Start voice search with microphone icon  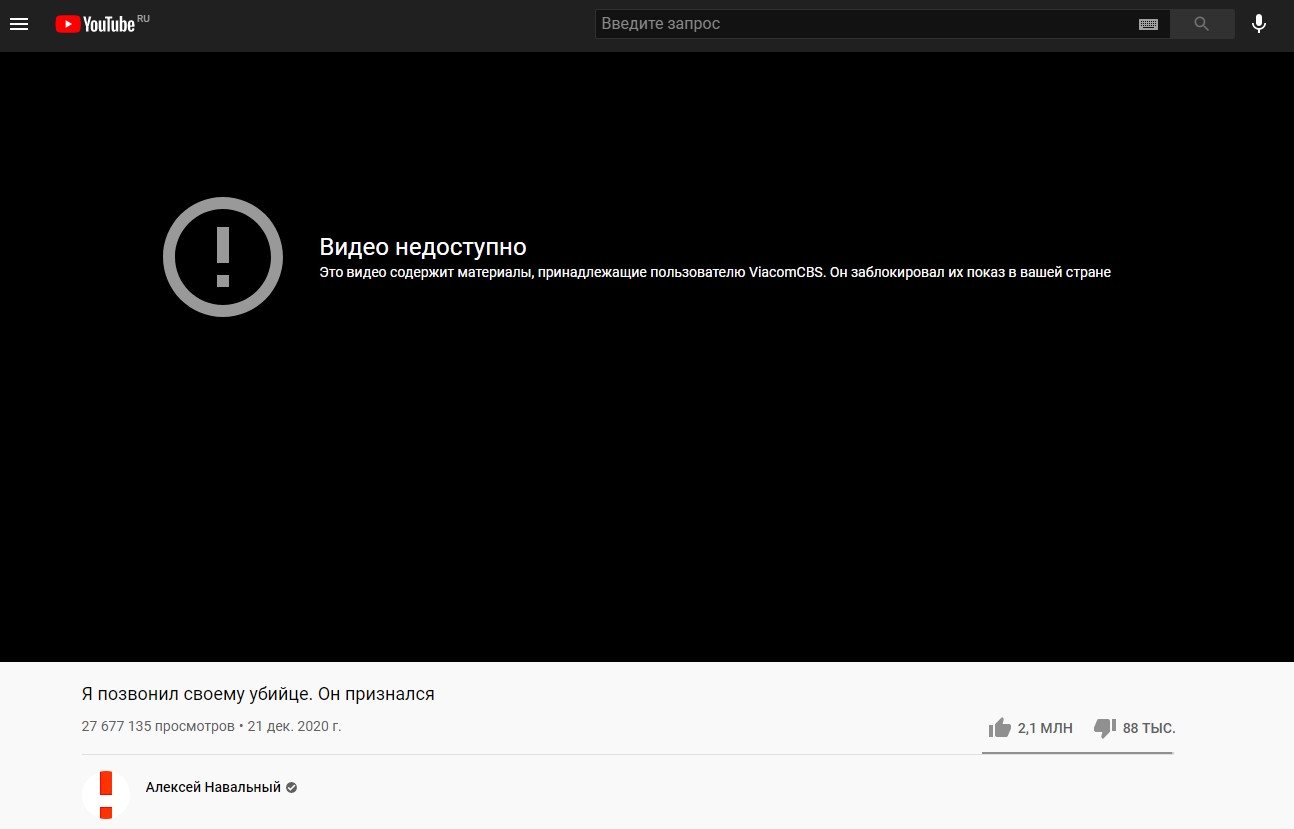tap(1258, 24)
